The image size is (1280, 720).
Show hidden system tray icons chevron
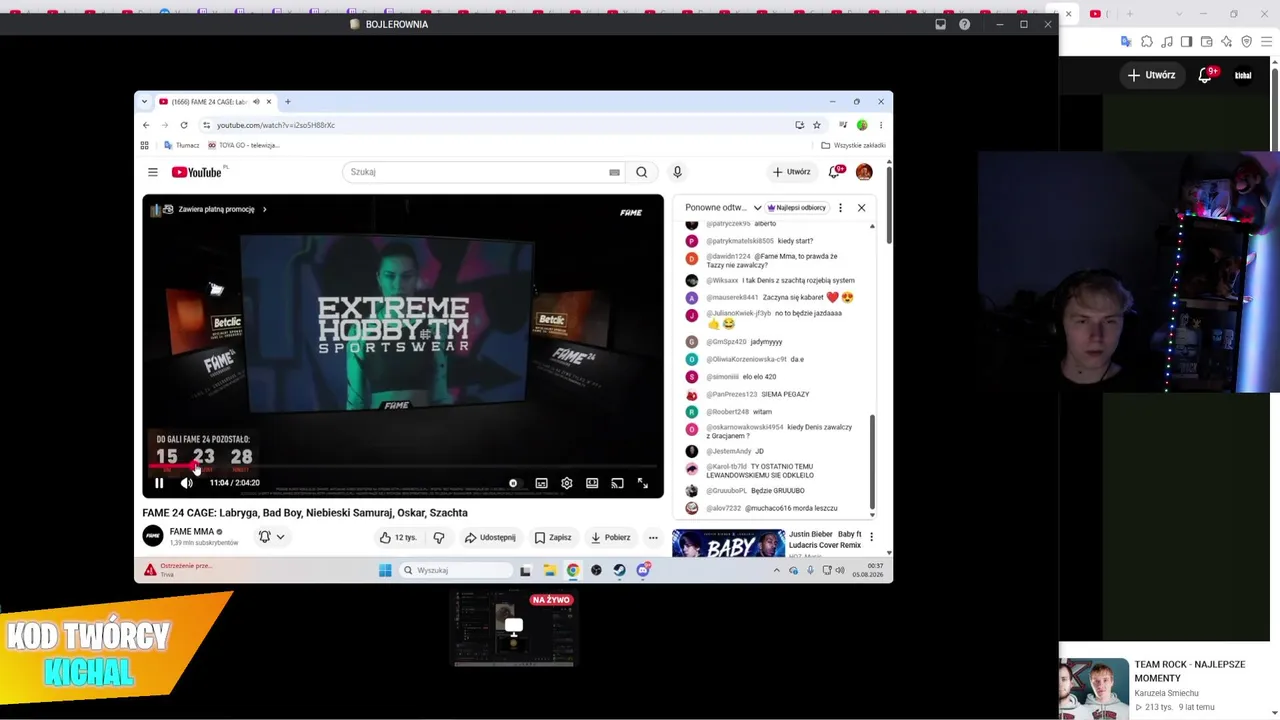776,570
